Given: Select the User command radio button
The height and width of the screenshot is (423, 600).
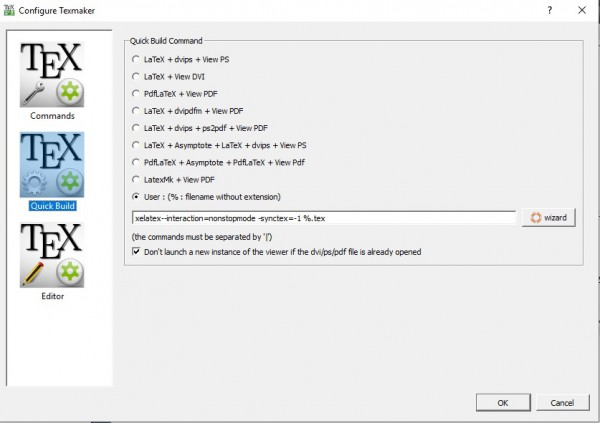Looking at the screenshot, I should click(x=137, y=195).
